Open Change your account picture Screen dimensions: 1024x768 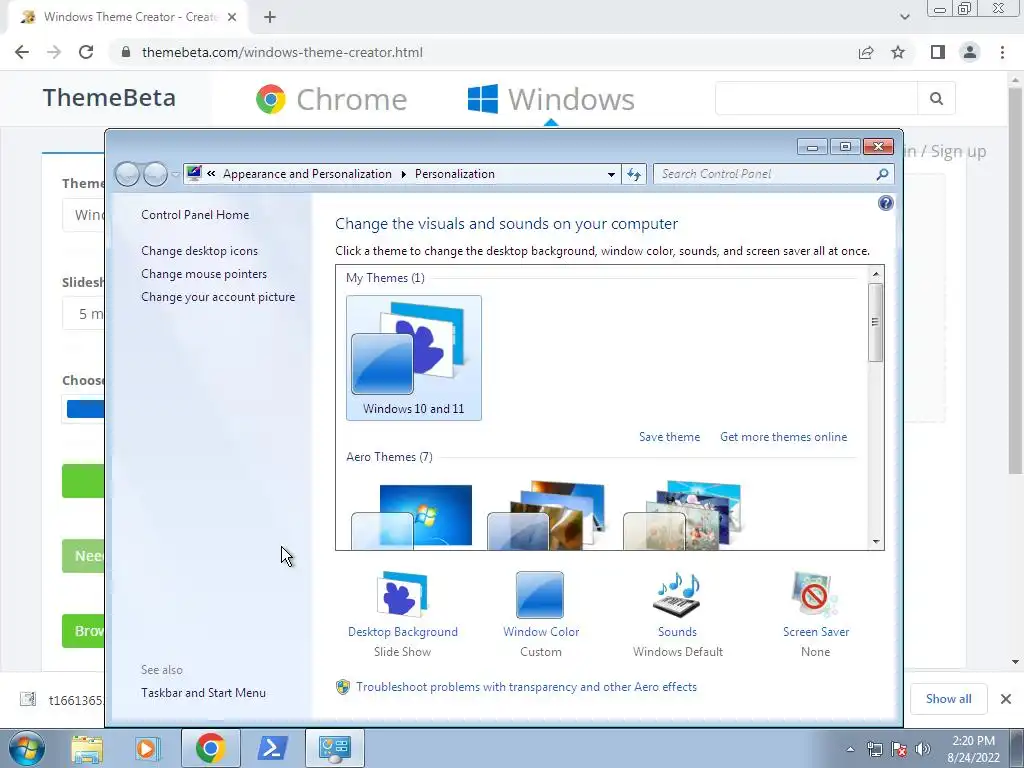[218, 296]
